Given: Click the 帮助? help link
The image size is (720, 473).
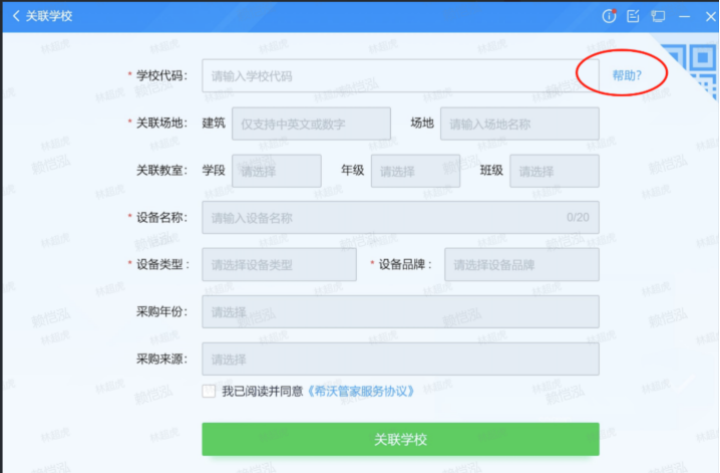Looking at the screenshot, I should (x=627, y=76).
